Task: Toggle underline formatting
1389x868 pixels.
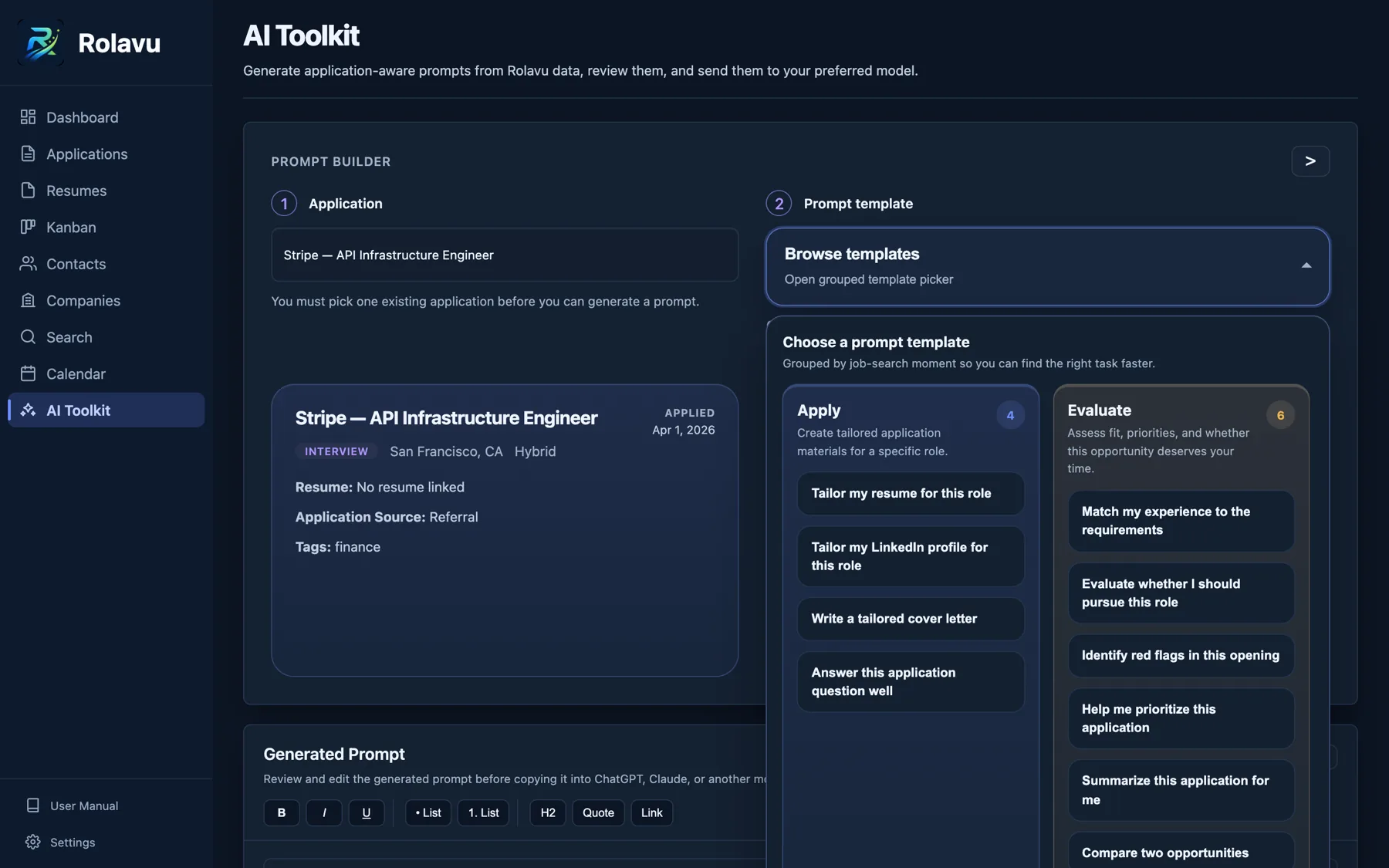Action: click(x=367, y=812)
